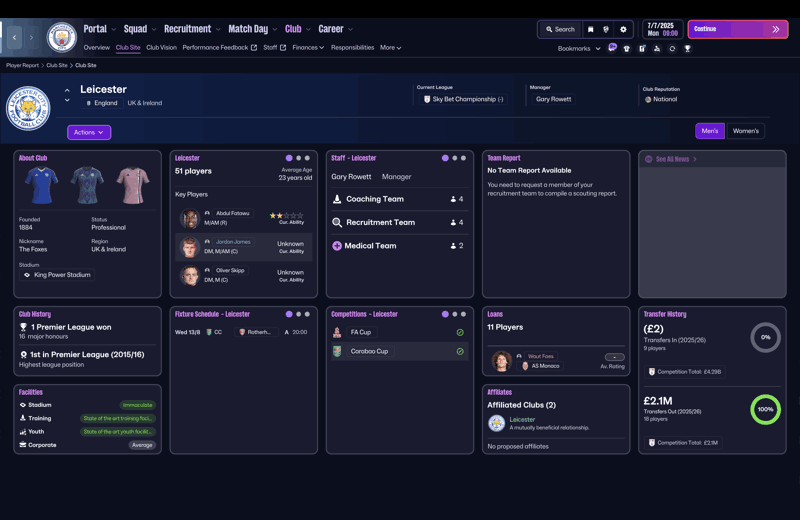Image resolution: width=800 pixels, height=520 pixels.
Task: Open the Responsibilities tab
Action: click(352, 47)
